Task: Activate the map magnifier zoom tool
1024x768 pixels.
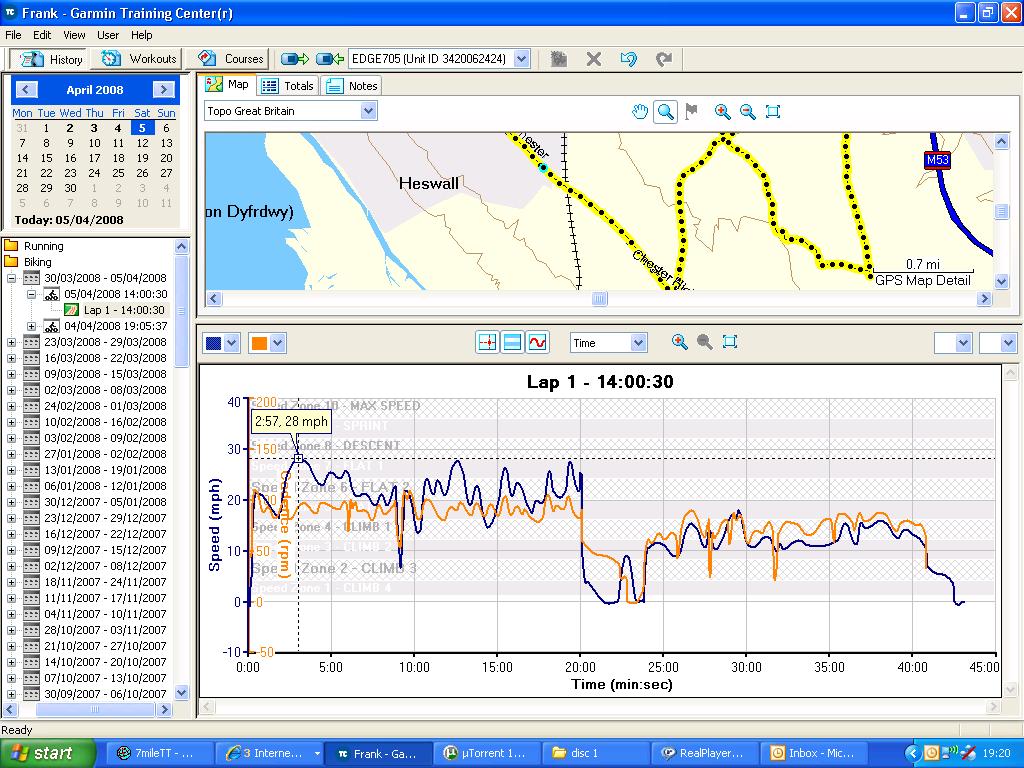Action: click(665, 112)
